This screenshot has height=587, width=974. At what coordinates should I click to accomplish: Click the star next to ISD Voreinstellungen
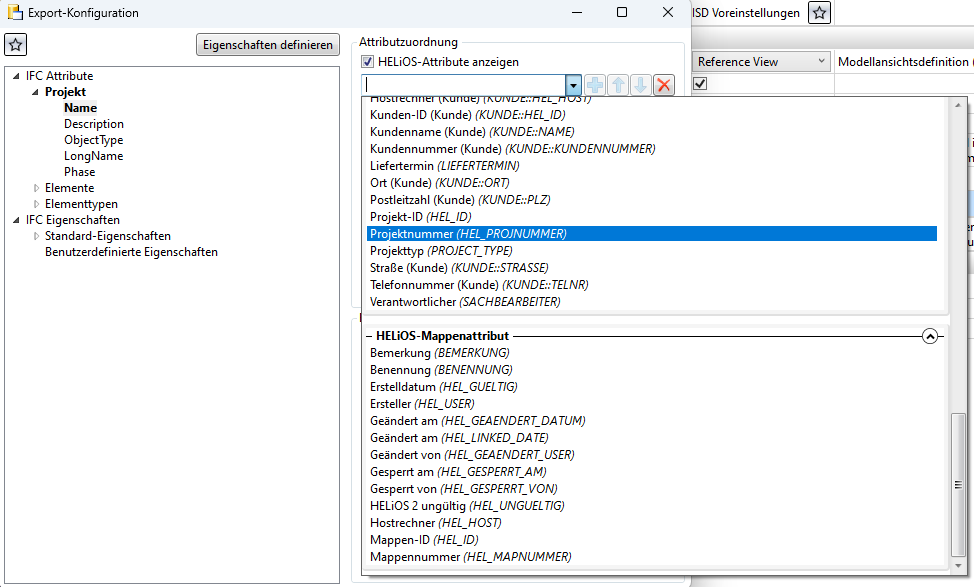(819, 13)
